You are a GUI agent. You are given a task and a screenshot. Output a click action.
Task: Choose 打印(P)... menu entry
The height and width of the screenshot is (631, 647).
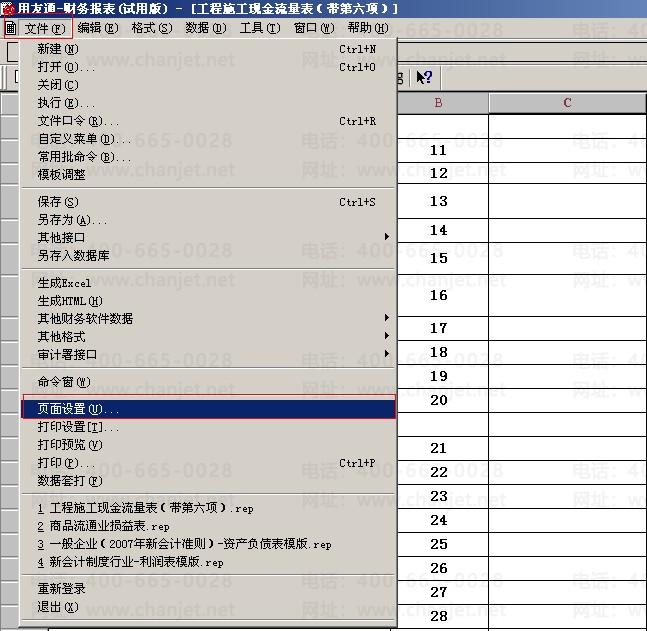[208, 463]
